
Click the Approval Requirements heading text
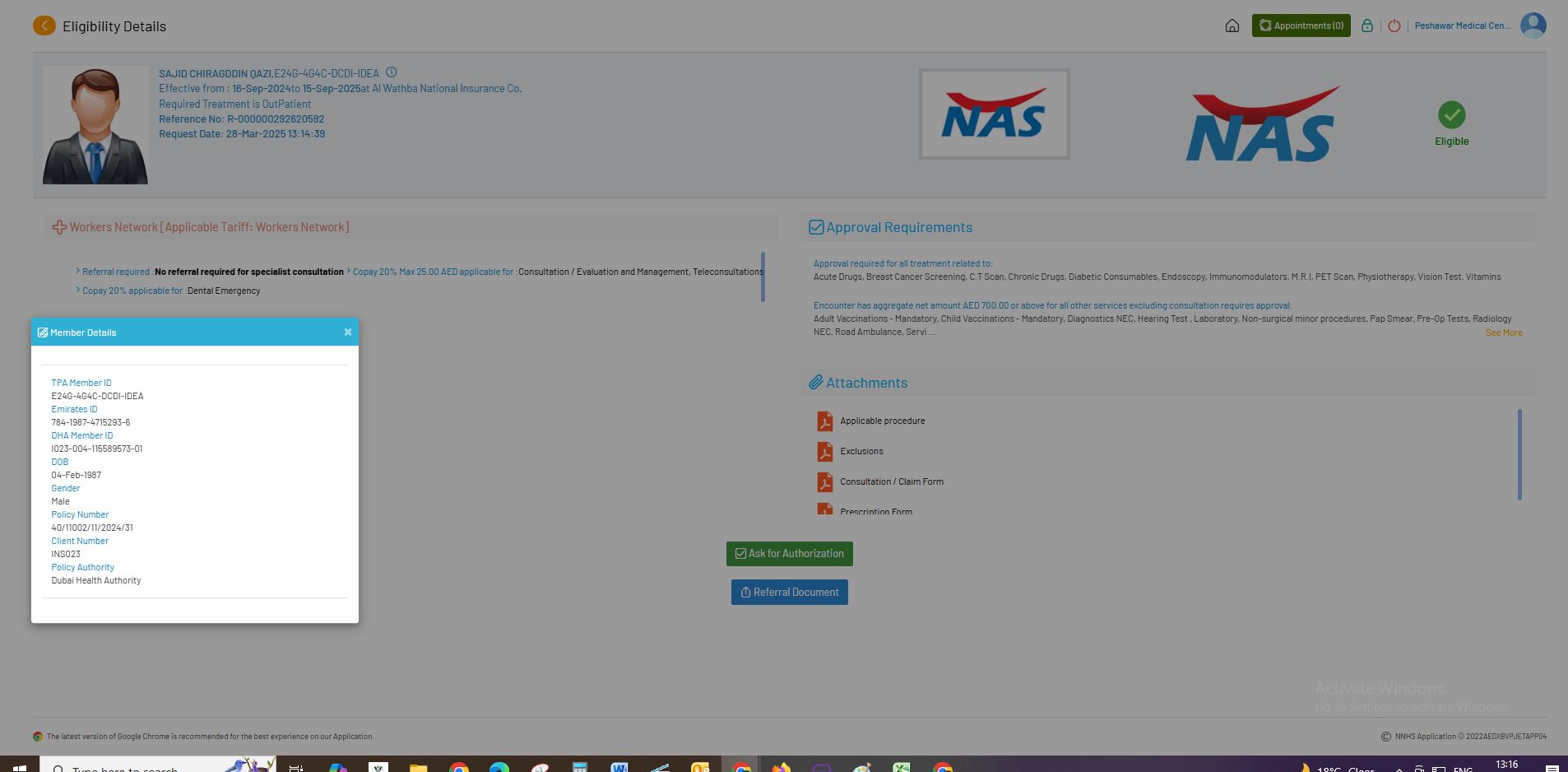tap(899, 227)
